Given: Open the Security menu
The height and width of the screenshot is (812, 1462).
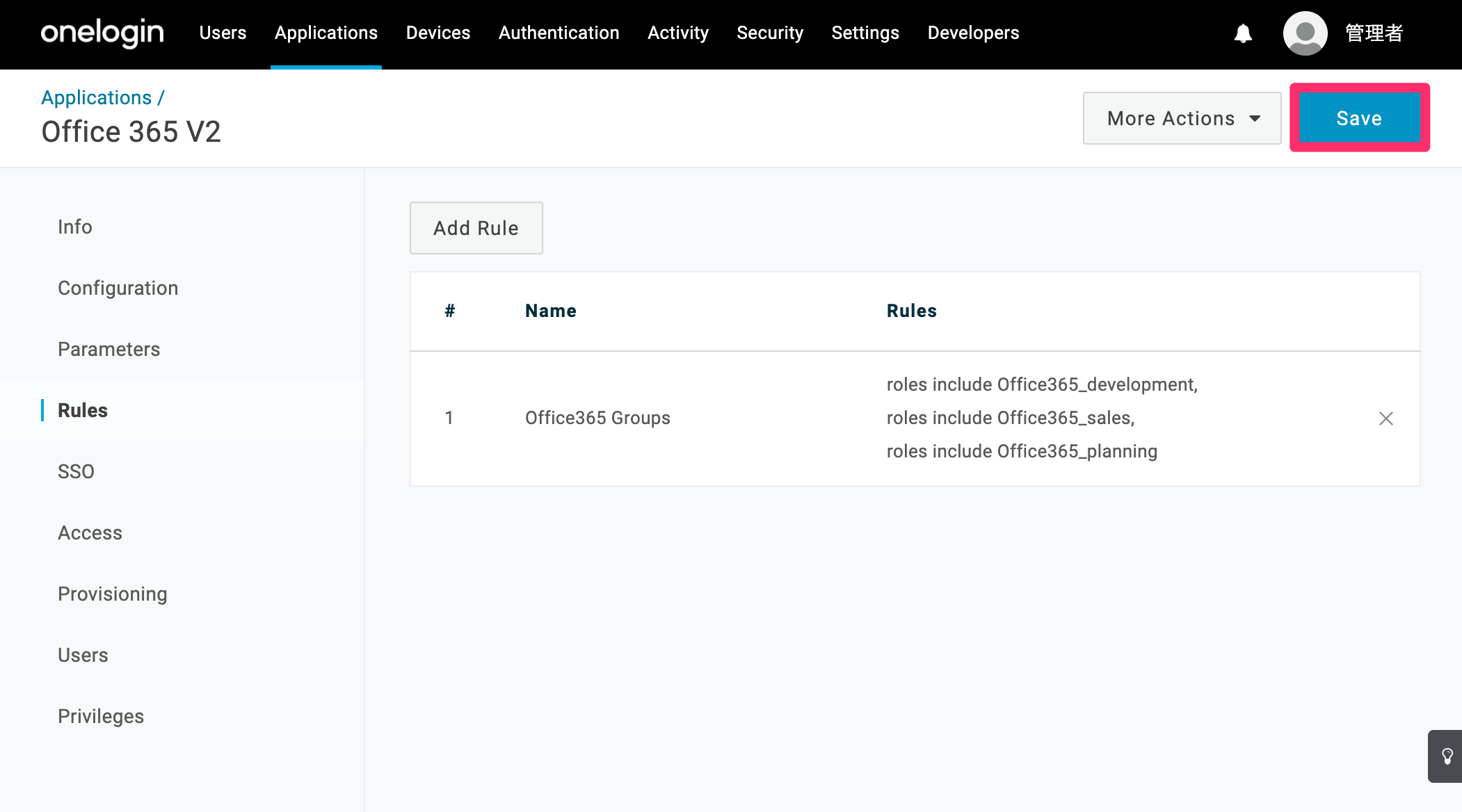Looking at the screenshot, I should (770, 33).
